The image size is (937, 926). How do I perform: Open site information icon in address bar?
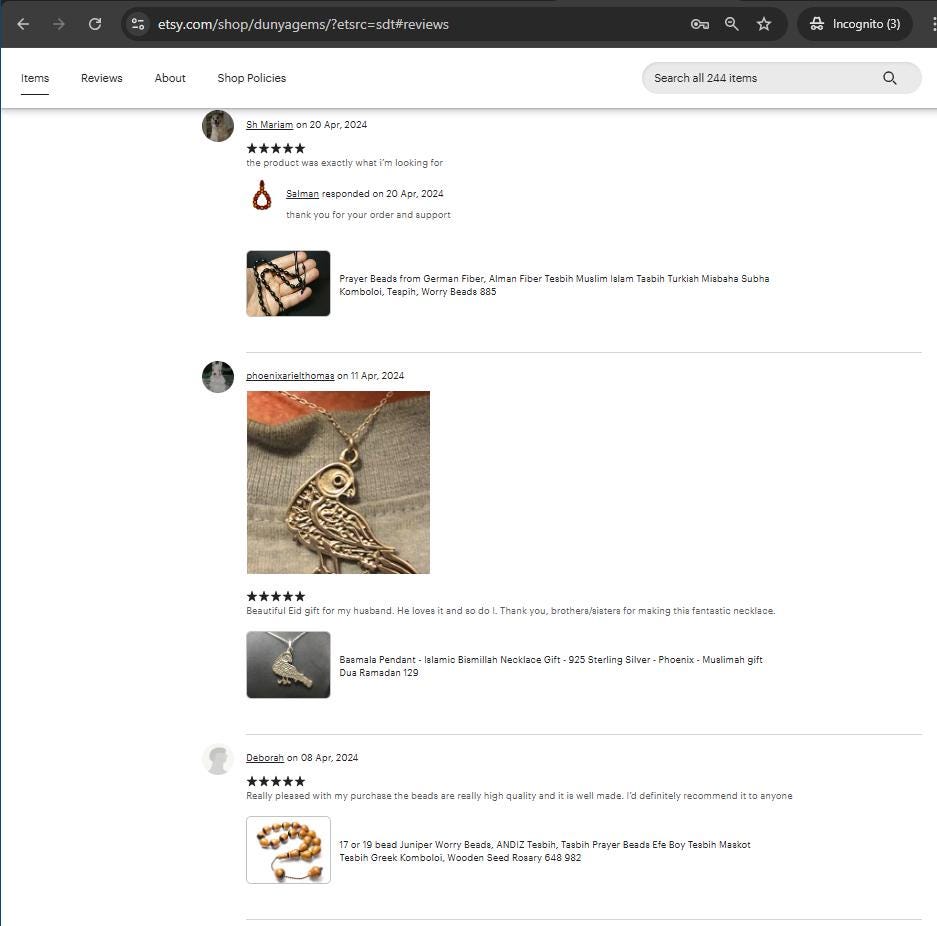(138, 24)
